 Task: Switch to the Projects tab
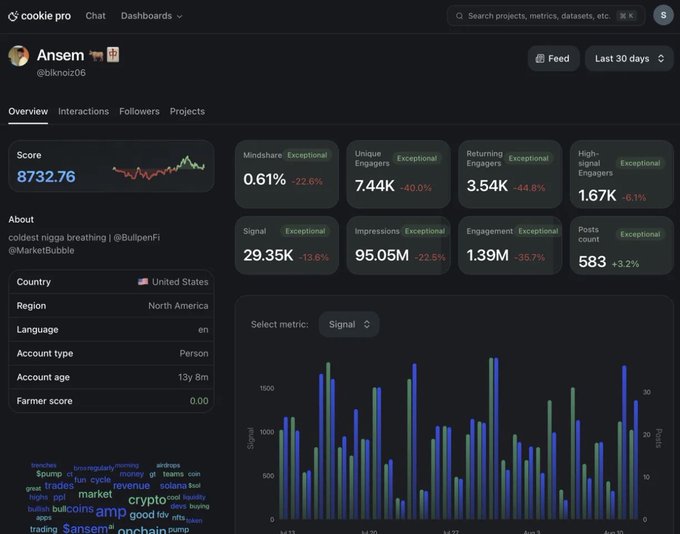(x=187, y=111)
